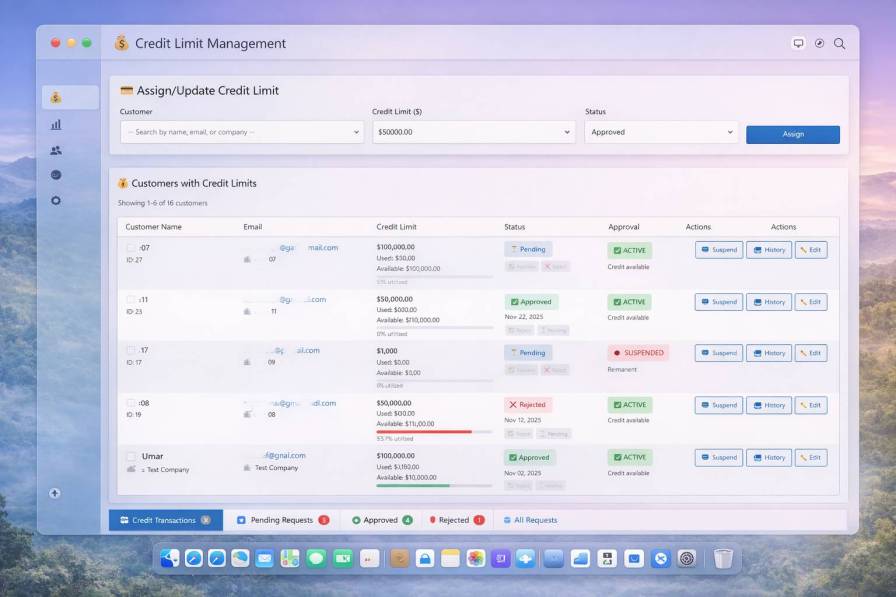Suspend the Umar customer account

[x=721, y=457]
